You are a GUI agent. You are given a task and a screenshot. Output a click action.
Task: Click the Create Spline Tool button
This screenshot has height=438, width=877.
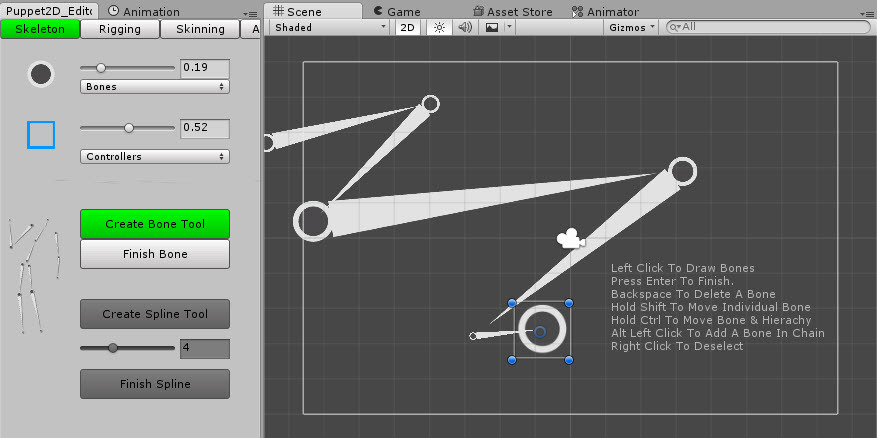(155, 314)
